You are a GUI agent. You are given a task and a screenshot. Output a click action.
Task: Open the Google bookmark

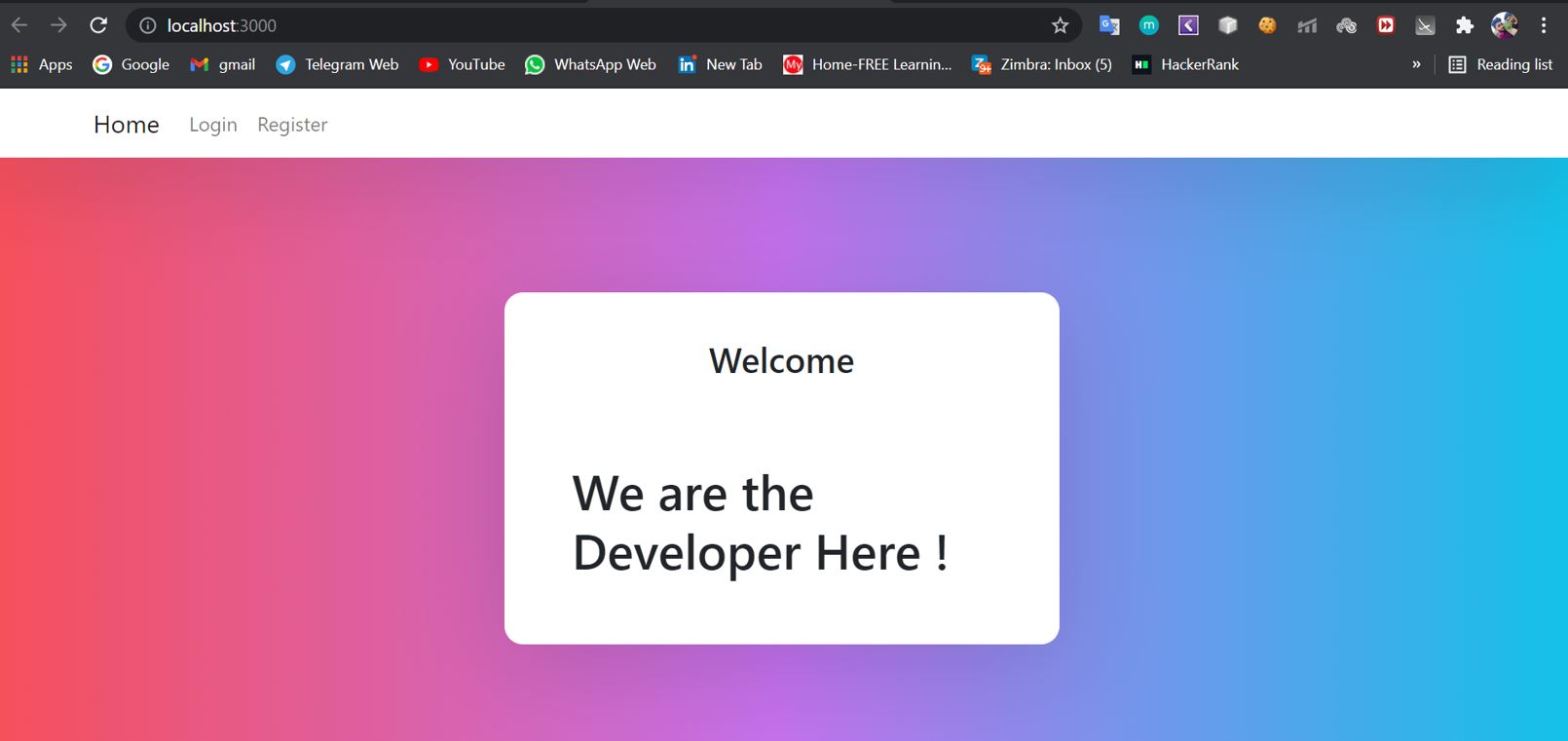click(x=131, y=64)
